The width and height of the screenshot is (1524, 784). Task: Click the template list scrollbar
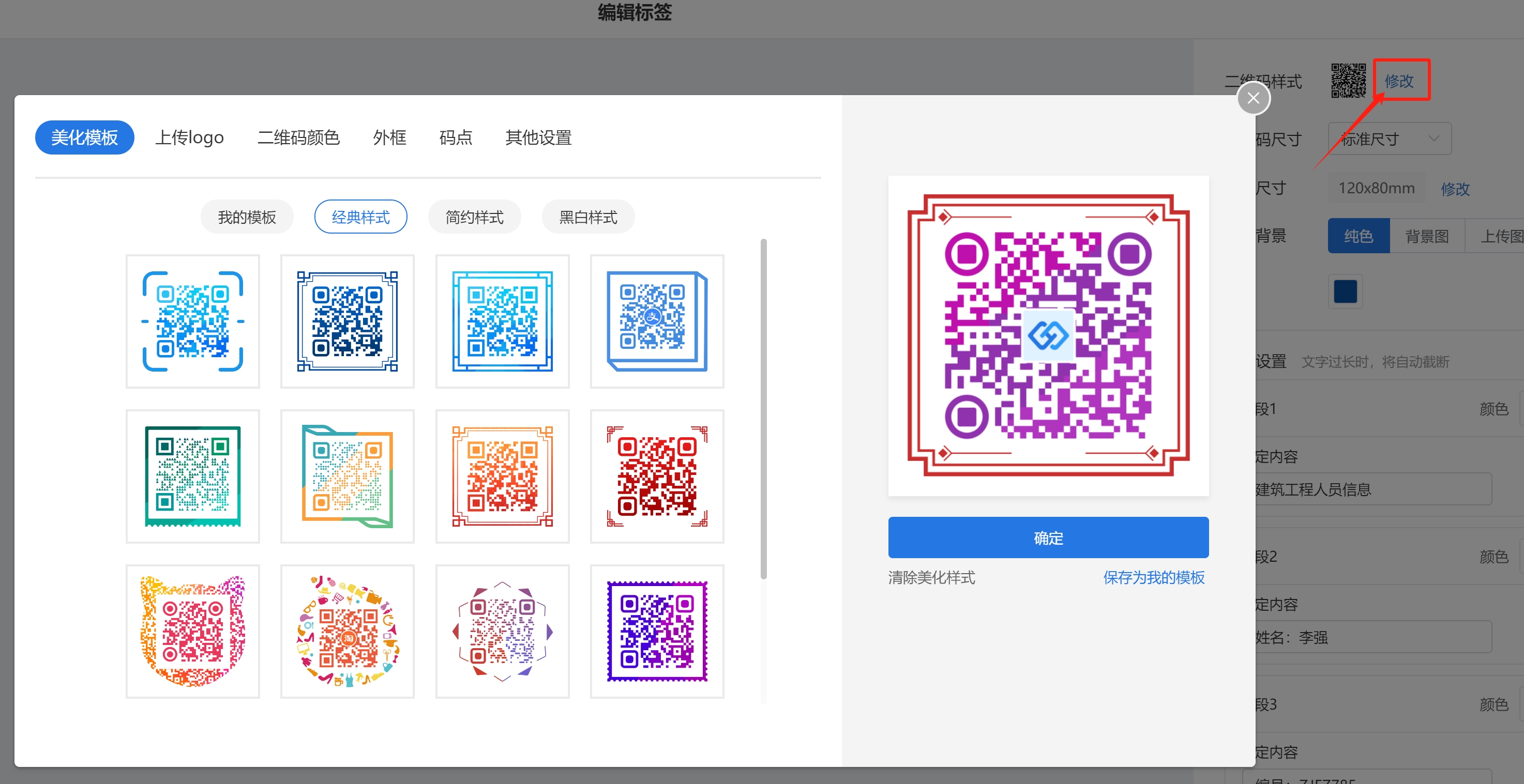pyautogui.click(x=763, y=409)
